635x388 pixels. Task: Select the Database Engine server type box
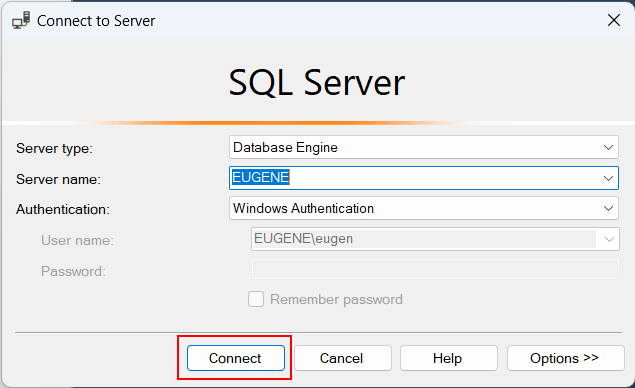tap(424, 147)
